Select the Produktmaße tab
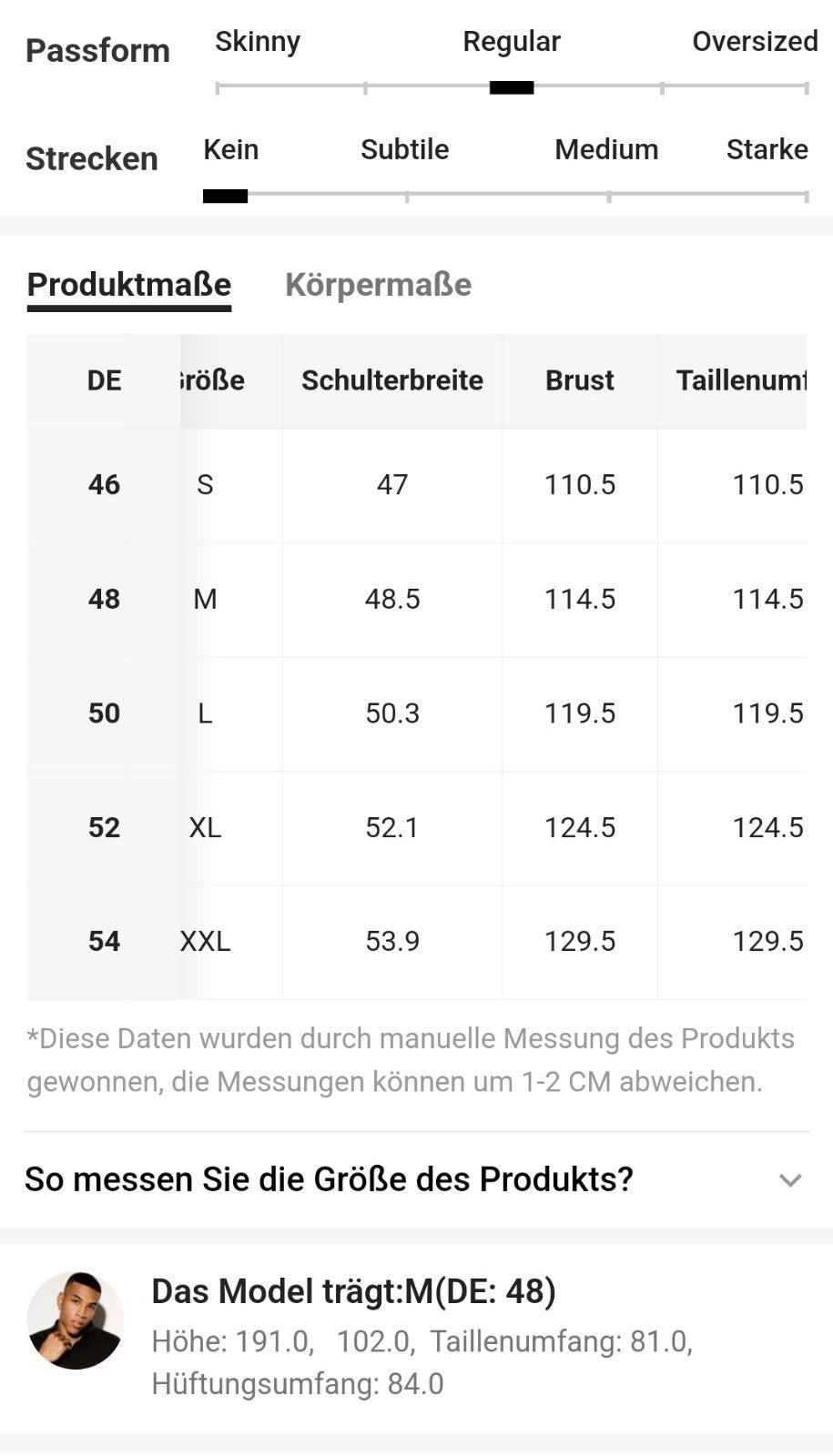Viewport: 833px width, 1456px height. [x=129, y=285]
